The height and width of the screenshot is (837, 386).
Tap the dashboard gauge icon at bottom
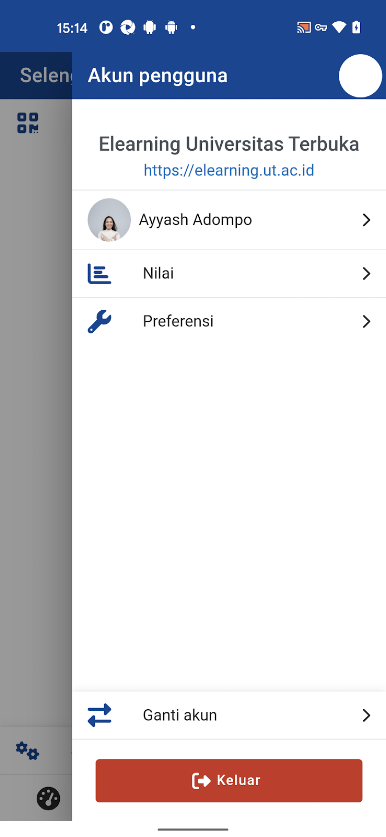[48, 799]
